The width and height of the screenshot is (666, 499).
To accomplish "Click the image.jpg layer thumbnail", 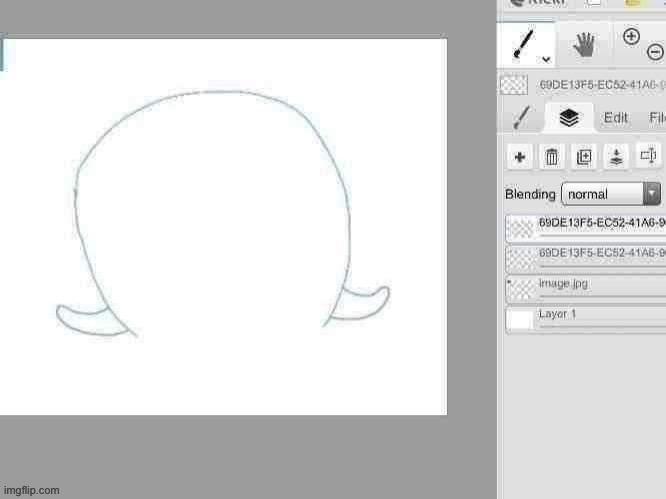I will pos(521,290).
